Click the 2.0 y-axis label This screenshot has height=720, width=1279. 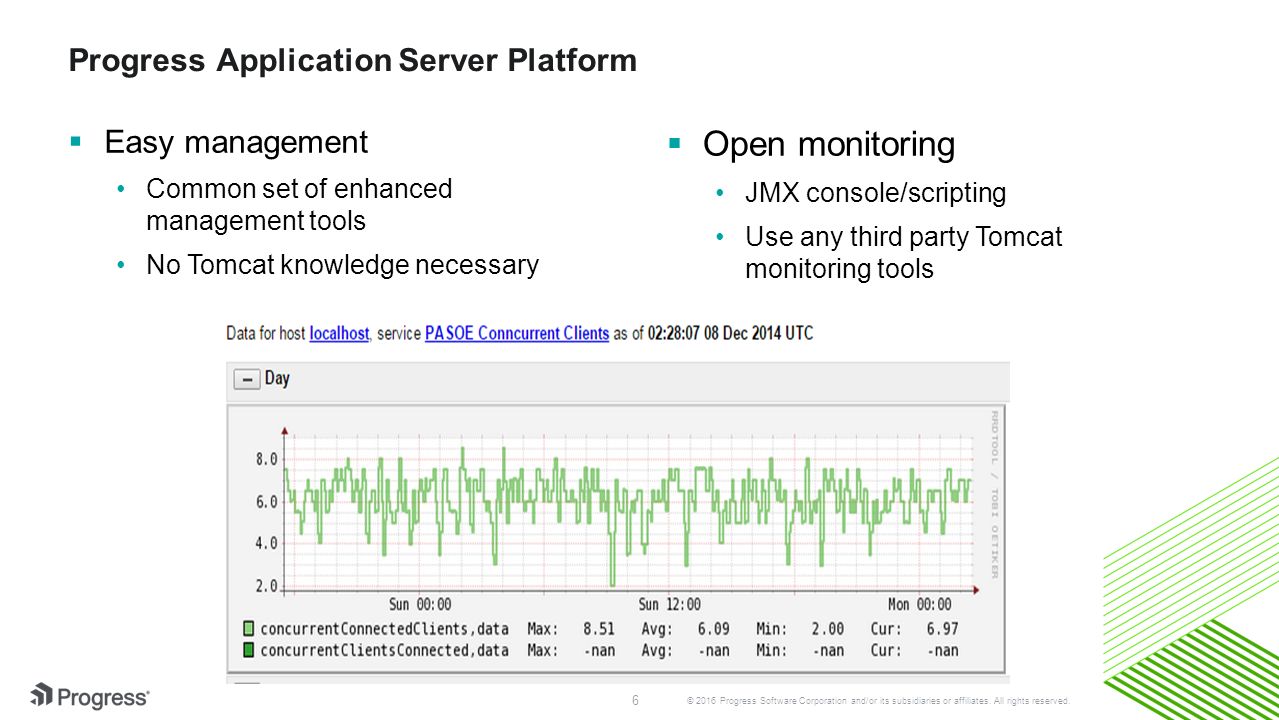[x=266, y=586]
